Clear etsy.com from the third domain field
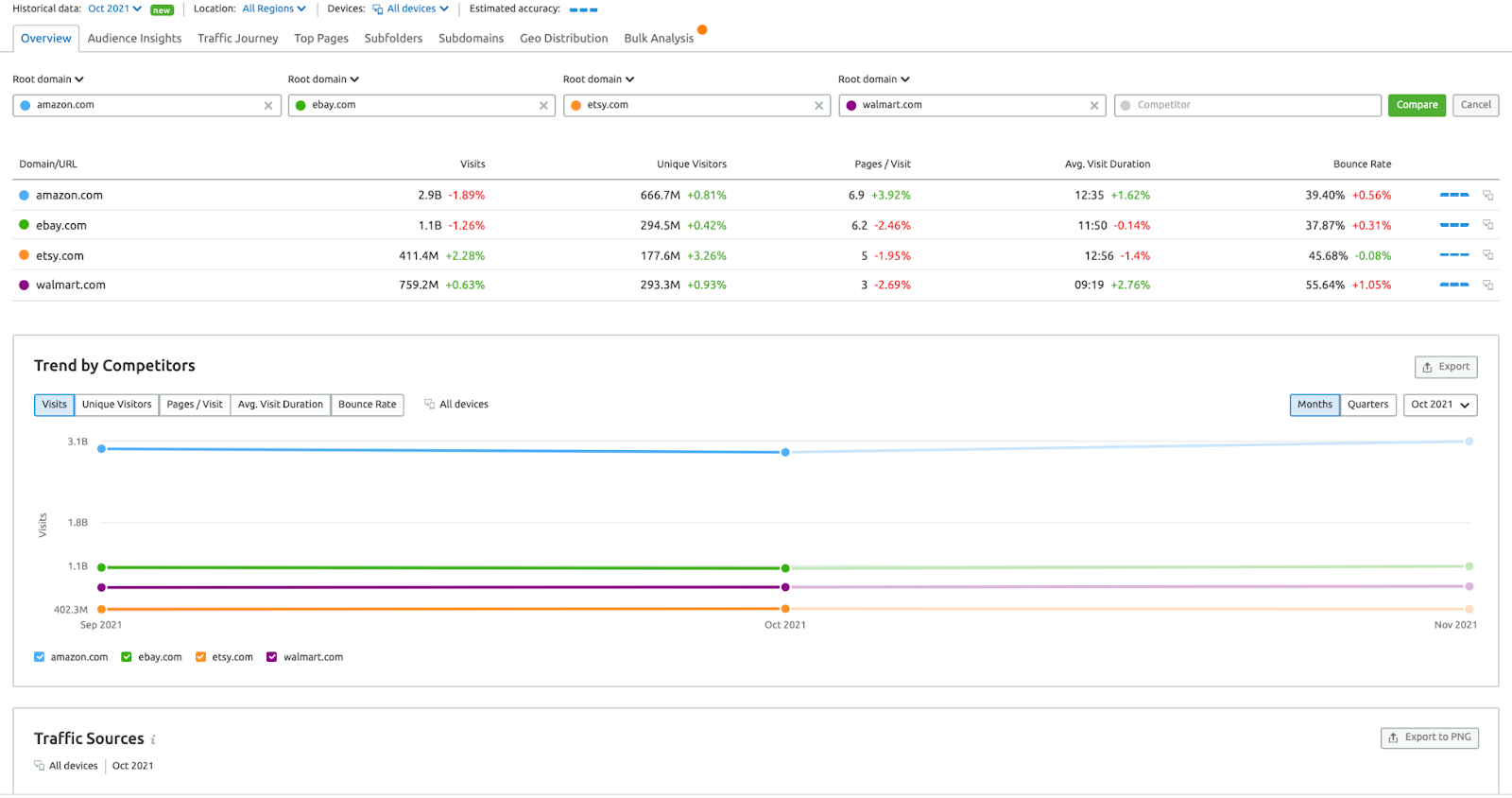The width and height of the screenshot is (1512, 798). (x=818, y=106)
